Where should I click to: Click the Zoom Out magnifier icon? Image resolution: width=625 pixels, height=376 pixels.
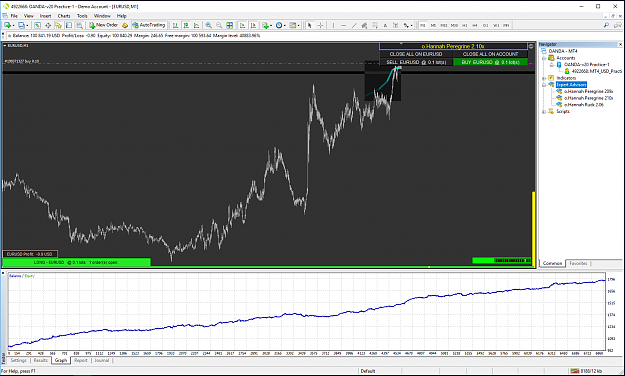coord(219,25)
